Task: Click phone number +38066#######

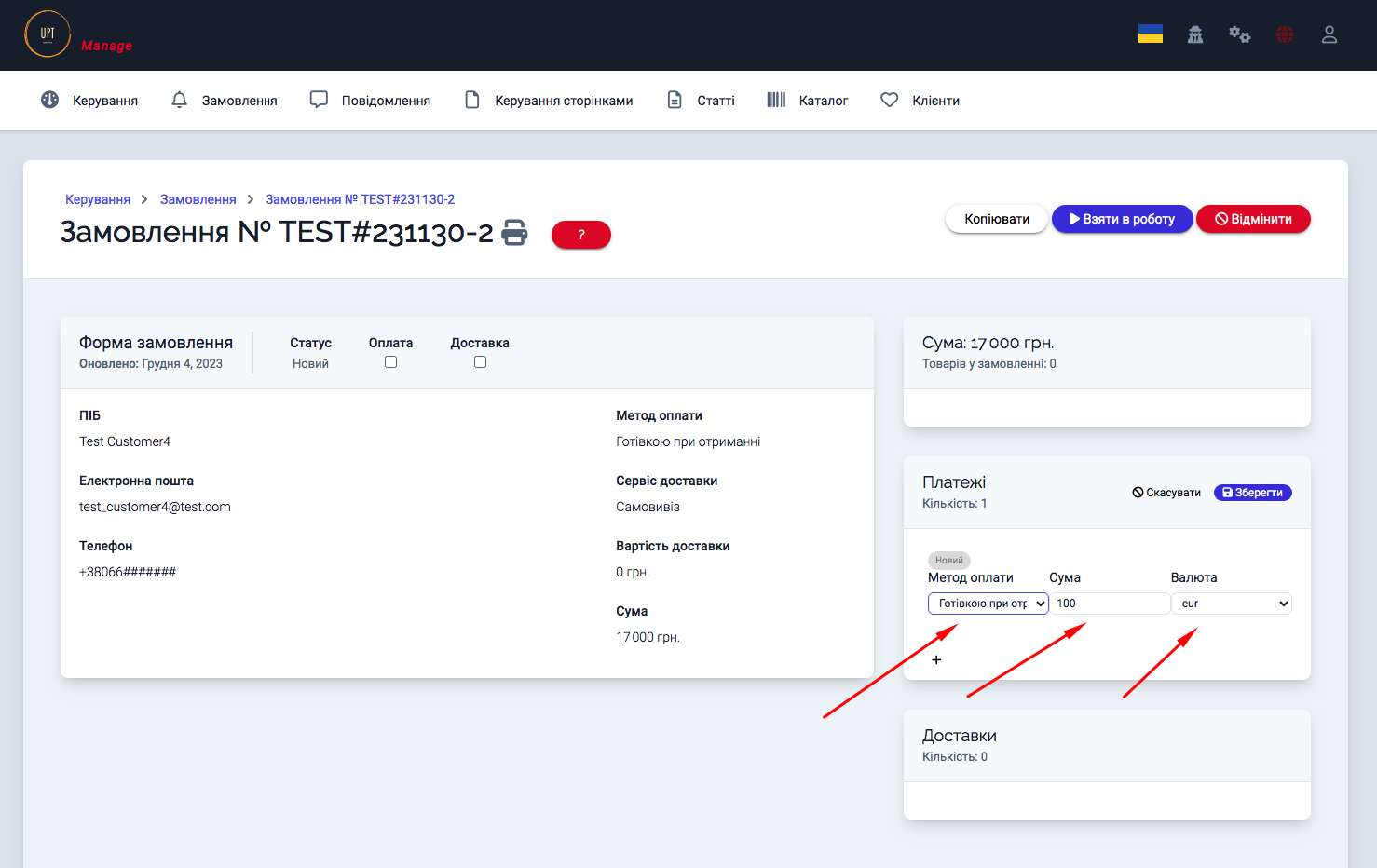Action: point(128,572)
